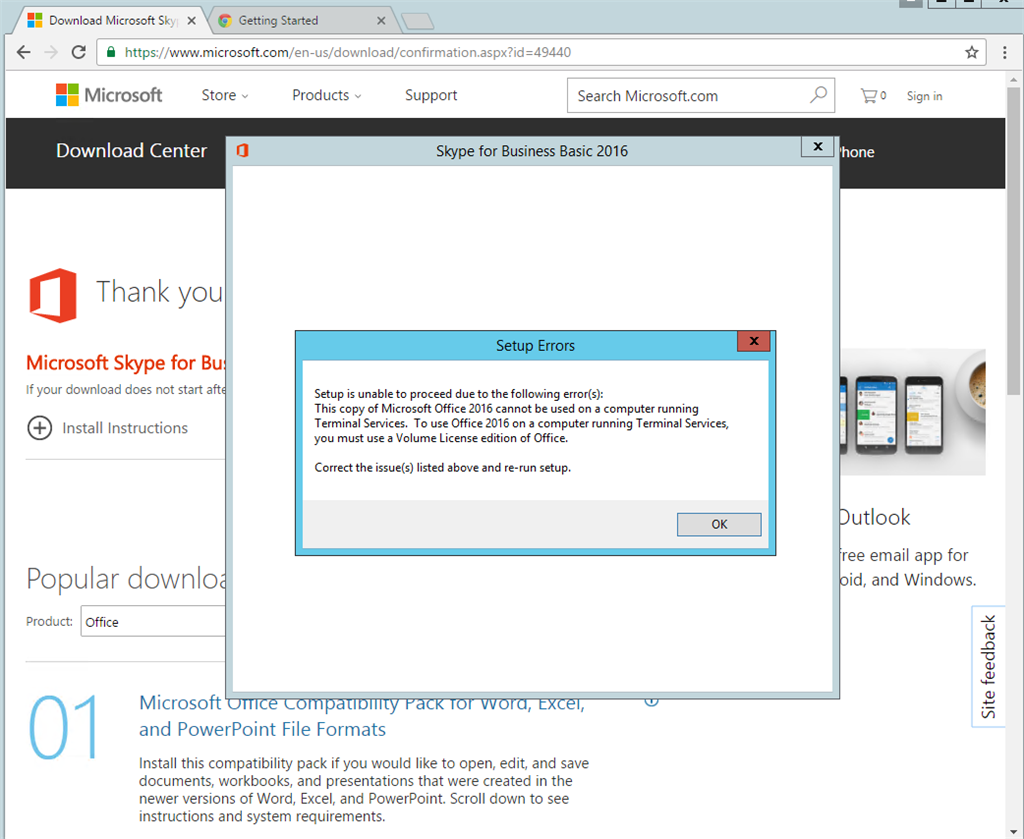
Task: Select the Download Microsoft Skype tab
Action: coord(112,20)
